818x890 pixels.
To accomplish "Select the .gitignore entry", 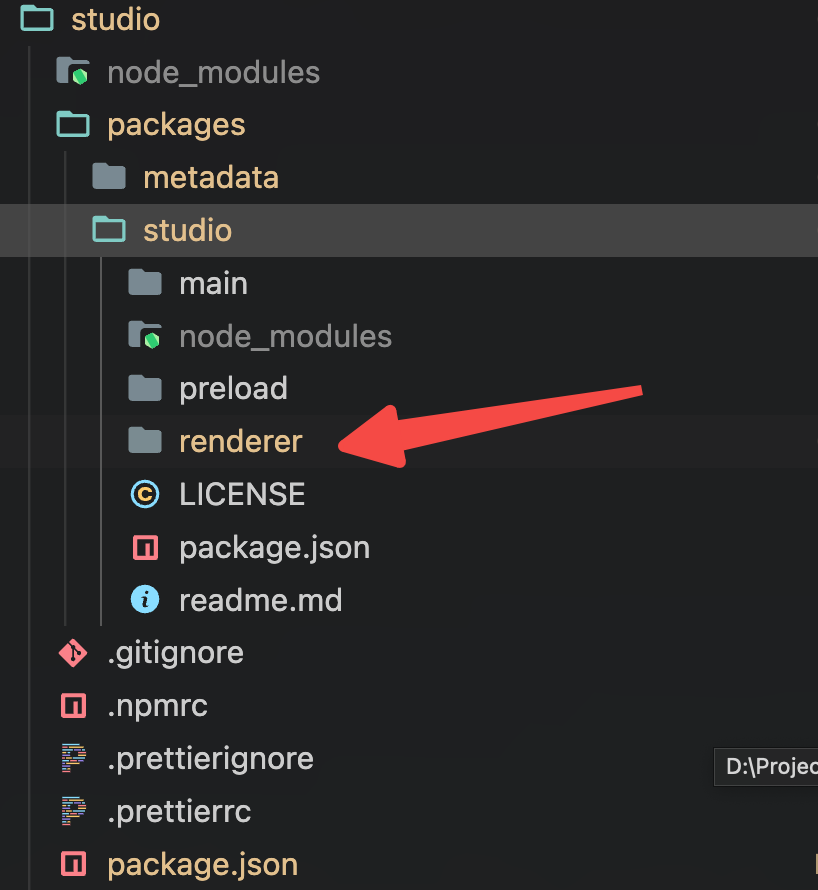I will (x=176, y=653).
